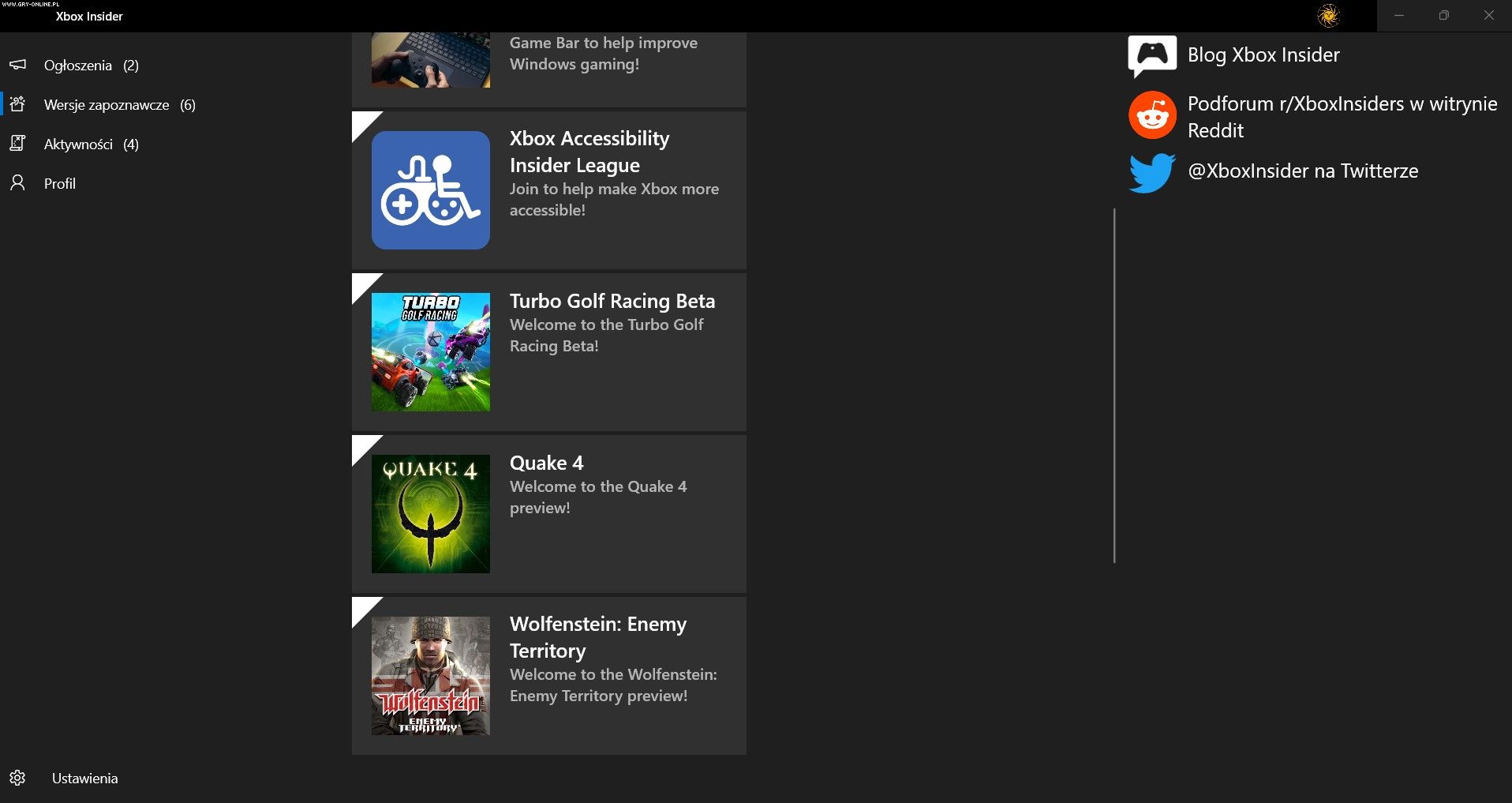Click 'Join to help make Xbox more accessible!' text
This screenshot has width=1512, height=803.
pos(614,200)
